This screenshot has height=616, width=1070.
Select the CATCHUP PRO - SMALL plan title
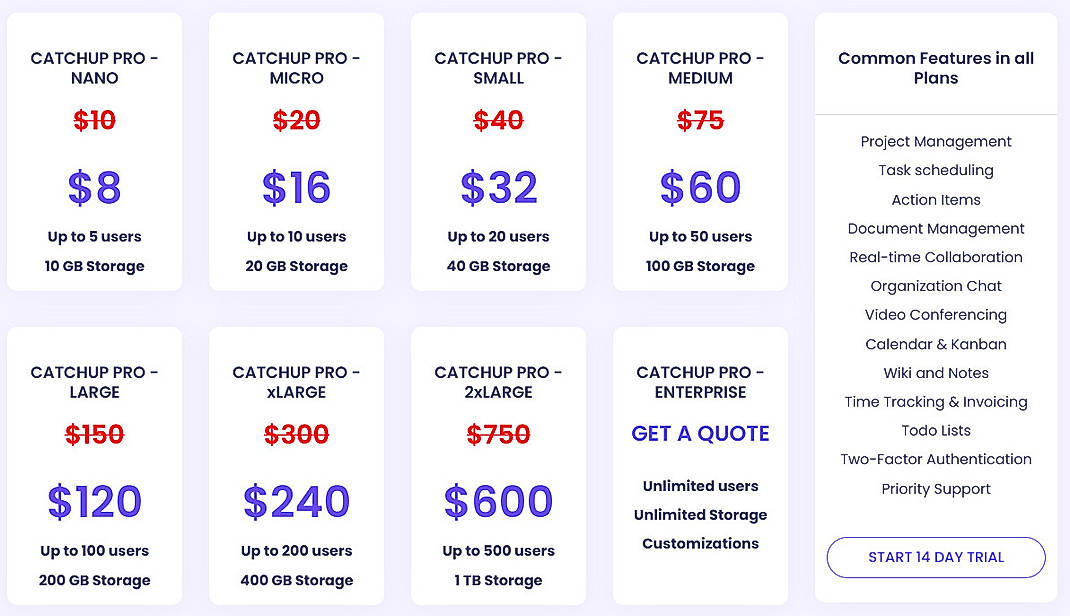[497, 68]
